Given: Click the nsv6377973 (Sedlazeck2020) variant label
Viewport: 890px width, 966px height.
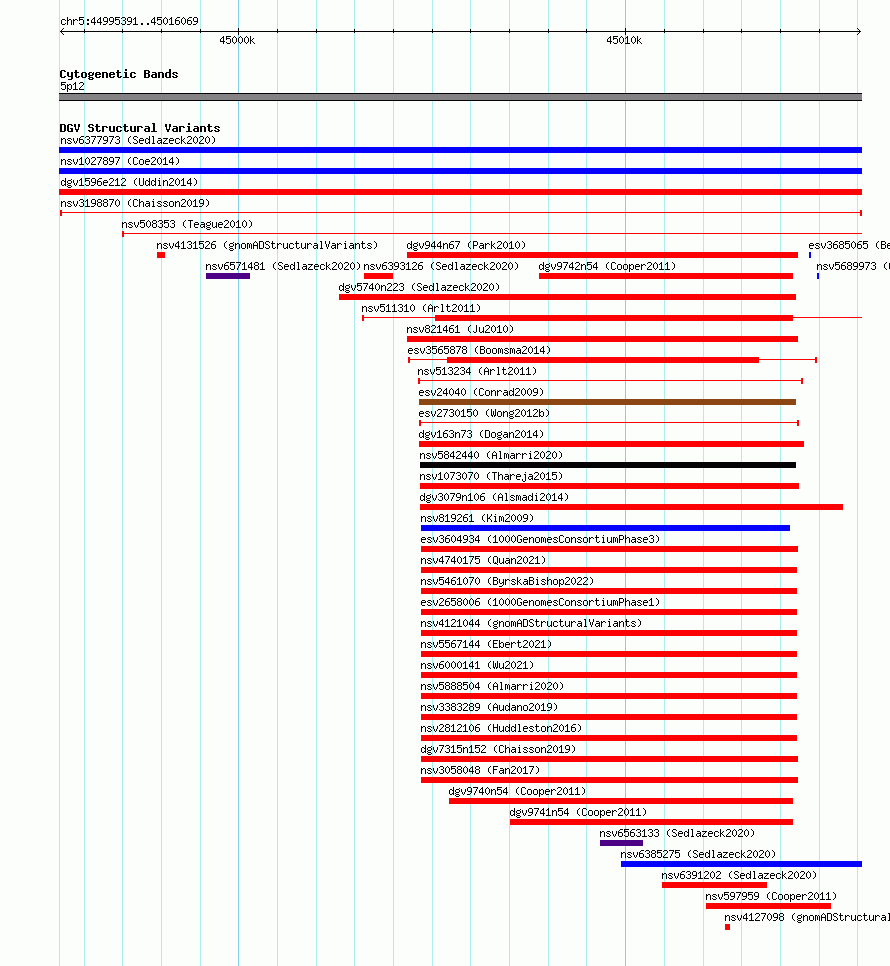Looking at the screenshot, I should [x=138, y=140].
